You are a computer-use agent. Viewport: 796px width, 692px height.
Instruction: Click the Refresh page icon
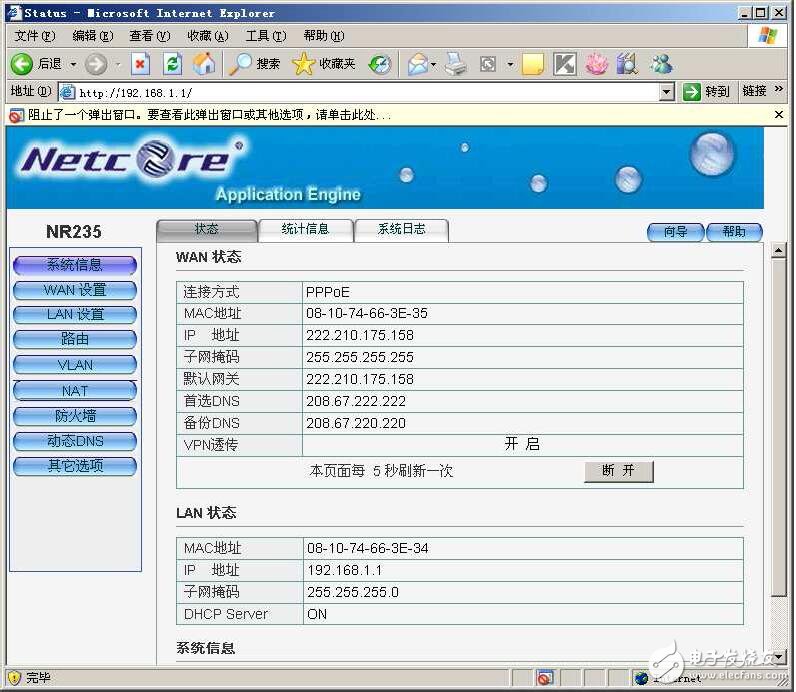[x=172, y=64]
